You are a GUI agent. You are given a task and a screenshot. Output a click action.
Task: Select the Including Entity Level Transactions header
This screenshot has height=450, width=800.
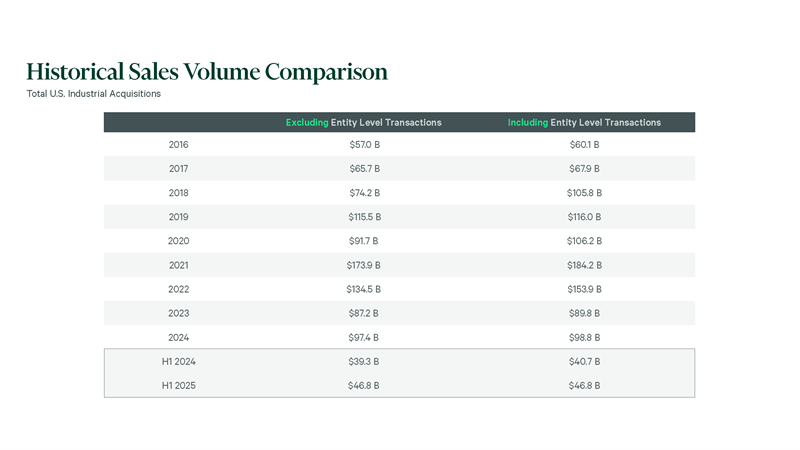click(x=584, y=122)
